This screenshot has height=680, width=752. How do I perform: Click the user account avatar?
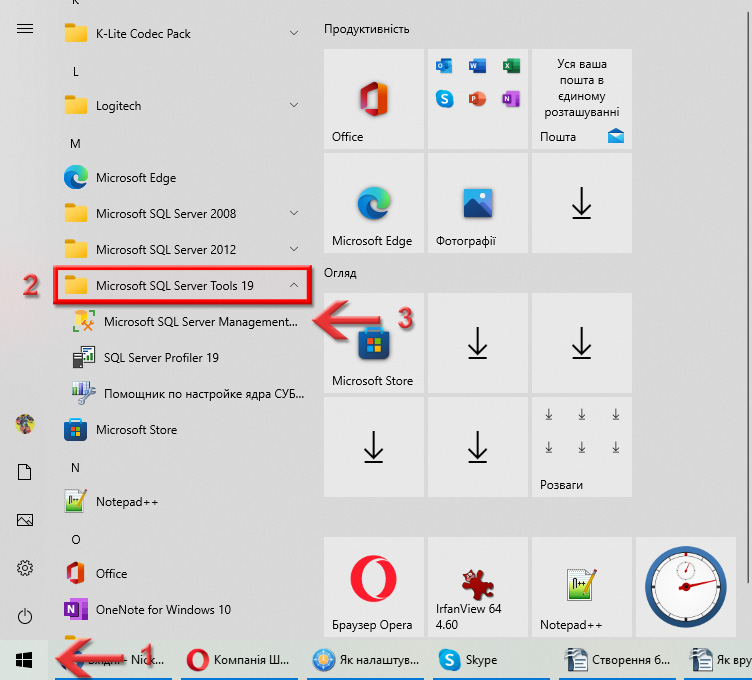click(25, 424)
